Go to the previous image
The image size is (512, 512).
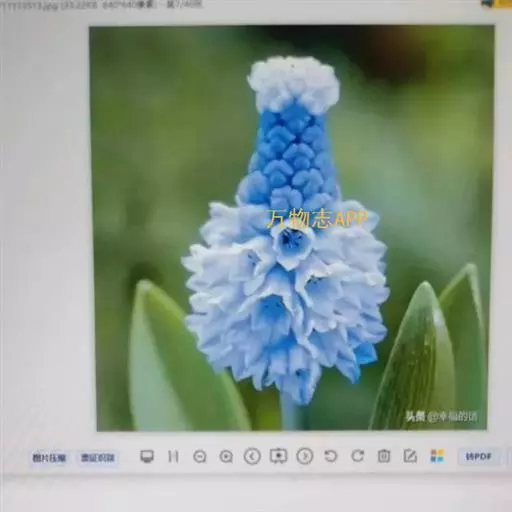(x=252, y=456)
